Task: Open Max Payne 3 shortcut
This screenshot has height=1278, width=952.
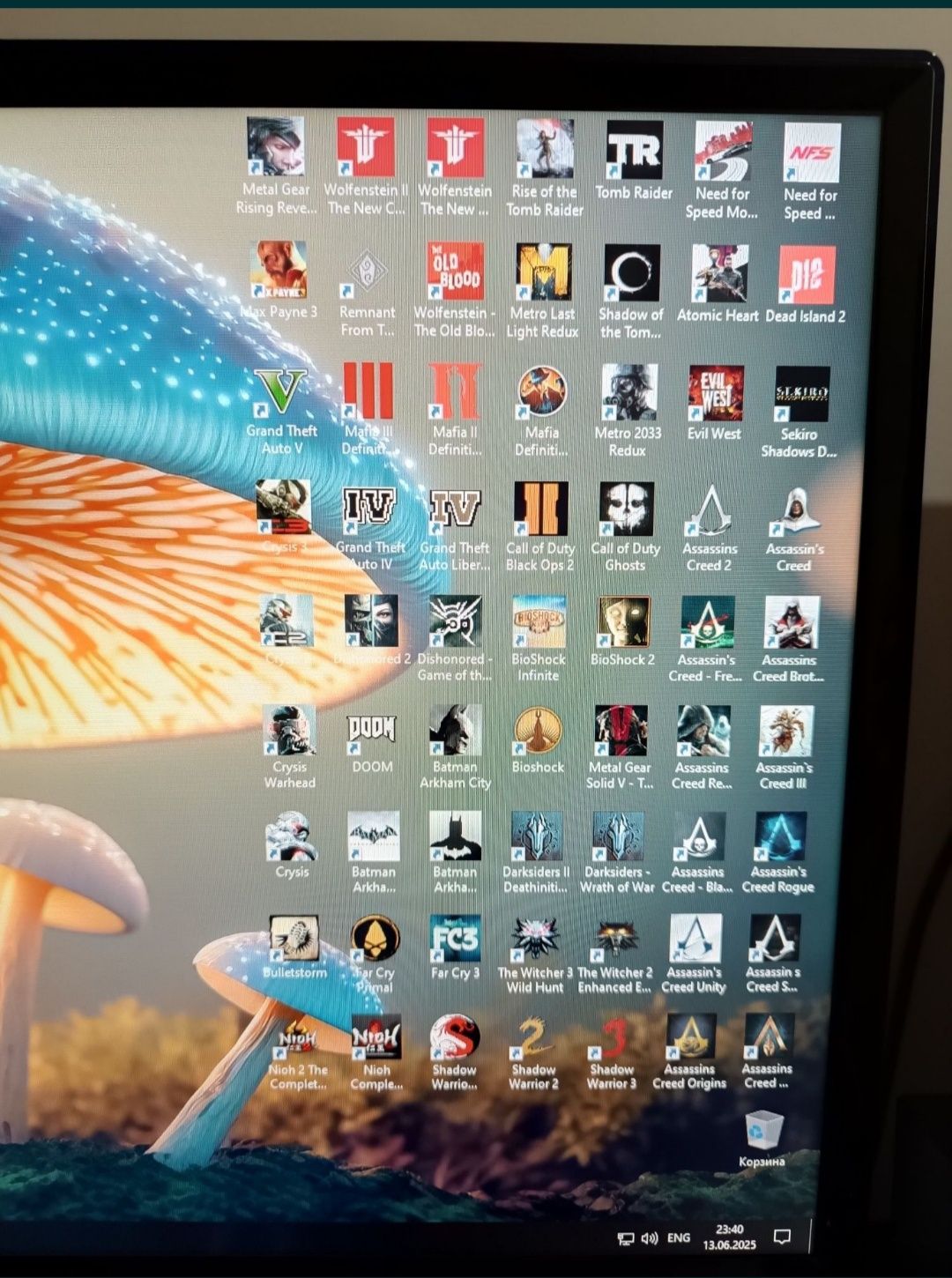Action: [279, 270]
